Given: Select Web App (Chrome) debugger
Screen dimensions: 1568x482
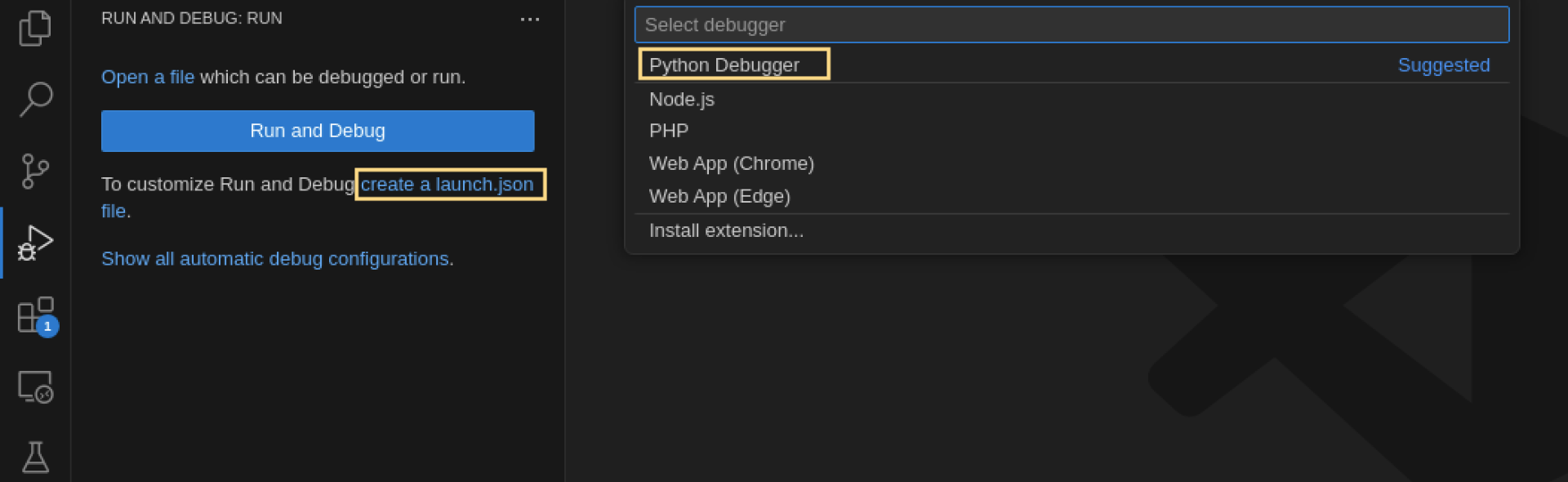Looking at the screenshot, I should coord(1071,163).
